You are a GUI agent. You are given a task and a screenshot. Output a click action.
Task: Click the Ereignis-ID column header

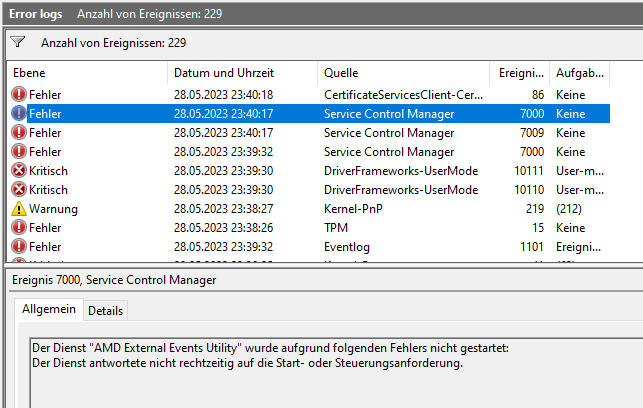coord(520,73)
